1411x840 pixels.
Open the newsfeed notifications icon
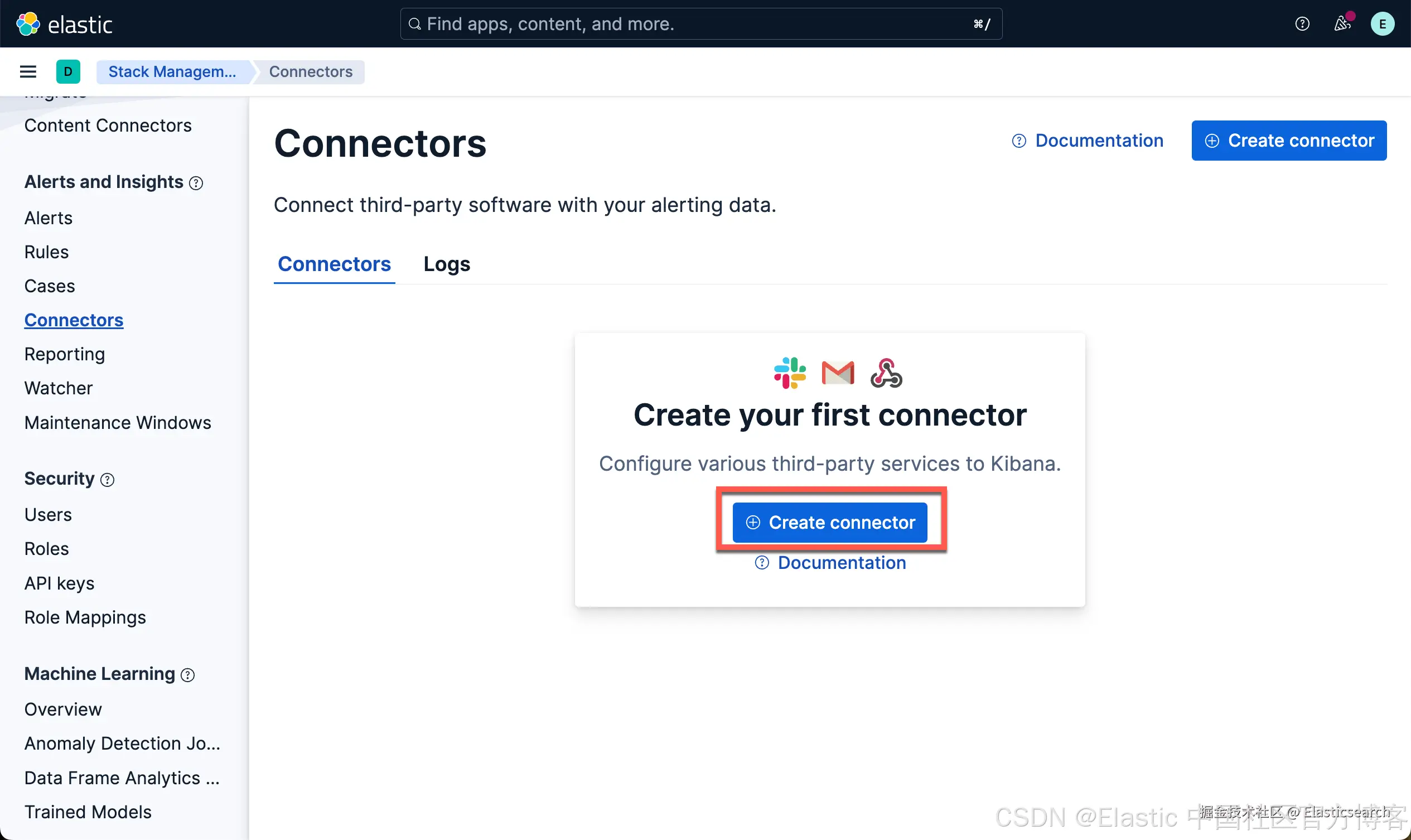pyautogui.click(x=1342, y=24)
